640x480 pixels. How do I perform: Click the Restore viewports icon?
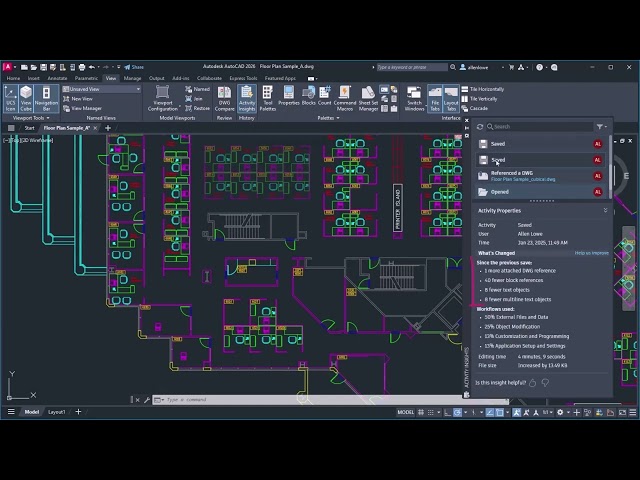(x=188, y=109)
